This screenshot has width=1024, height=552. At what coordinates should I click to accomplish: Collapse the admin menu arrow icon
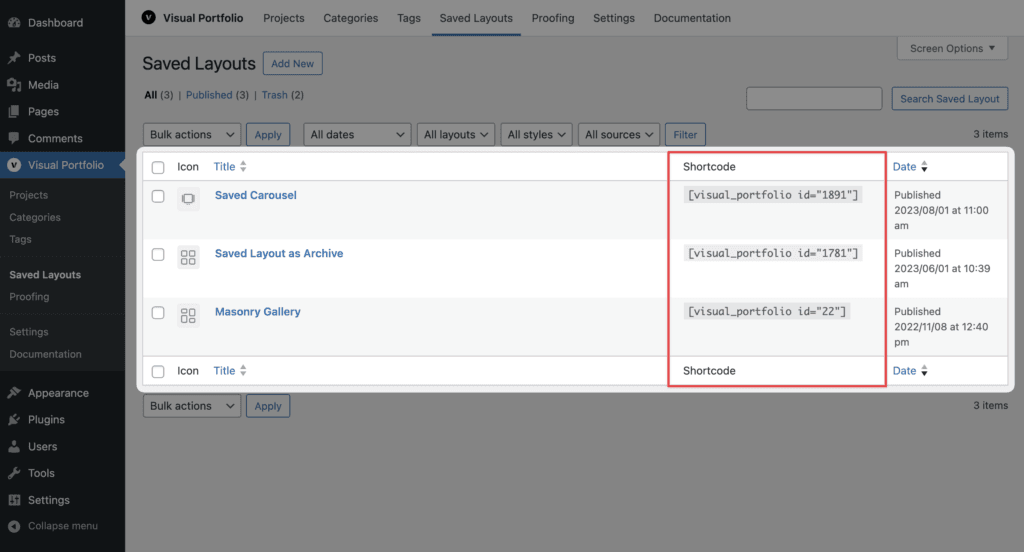(14, 526)
